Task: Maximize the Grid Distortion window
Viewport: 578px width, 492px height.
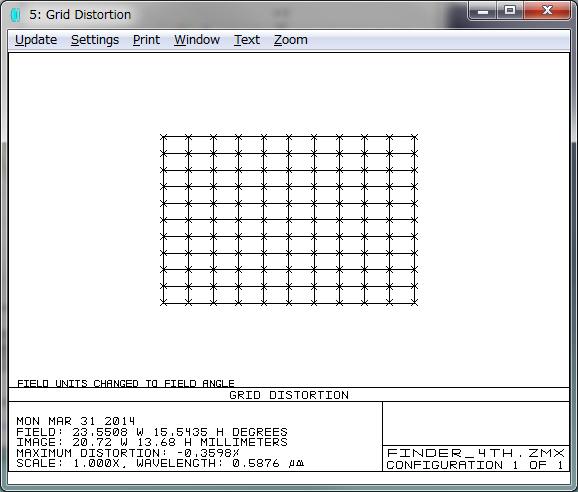Action: point(510,11)
